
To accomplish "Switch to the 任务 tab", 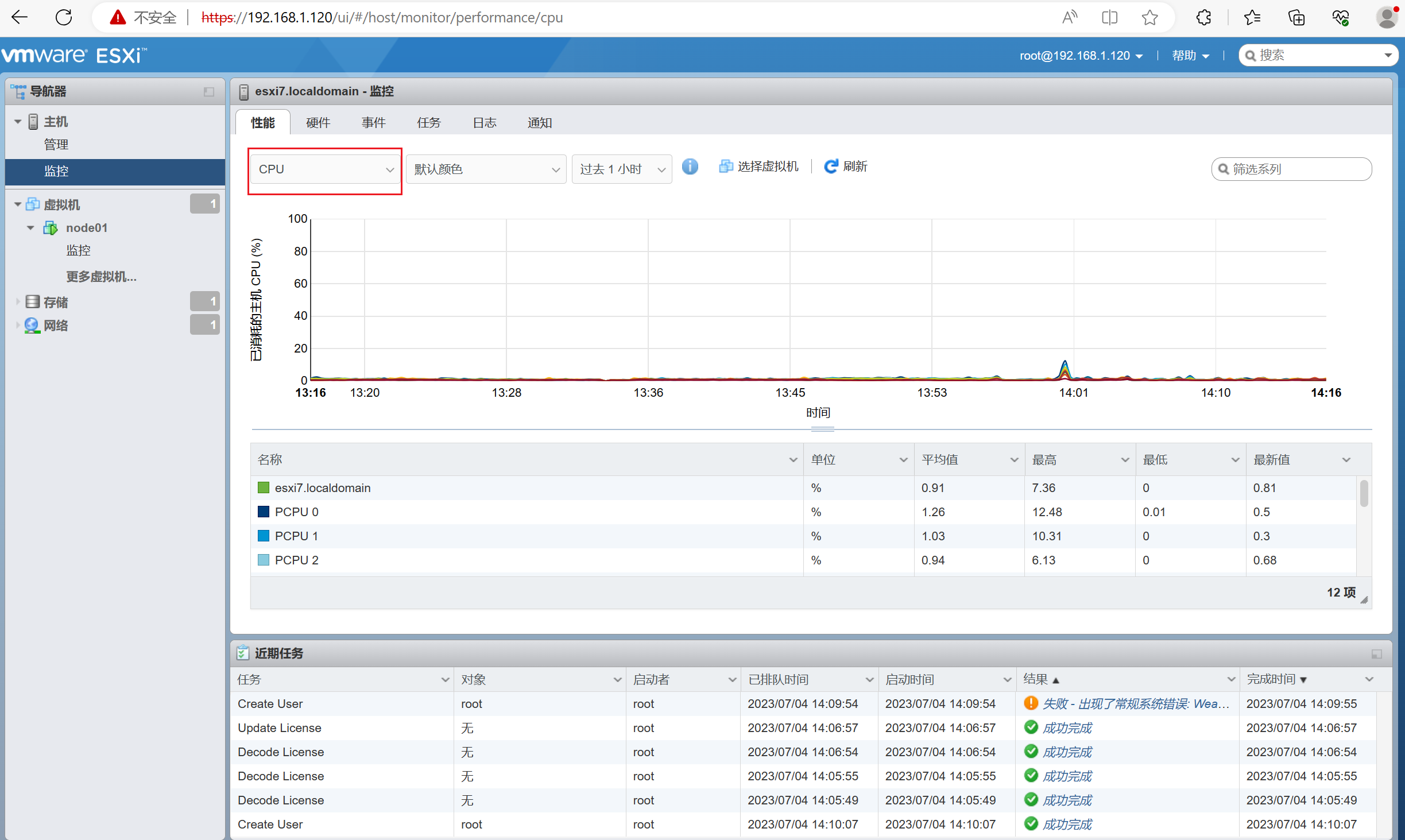I will click(x=429, y=122).
